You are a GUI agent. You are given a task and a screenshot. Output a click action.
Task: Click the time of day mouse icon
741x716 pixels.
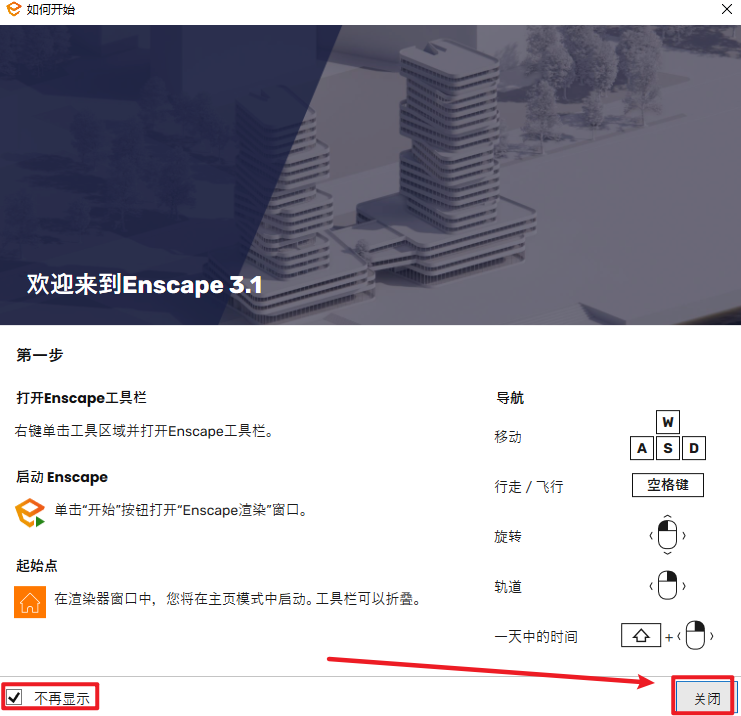[x=695, y=635]
